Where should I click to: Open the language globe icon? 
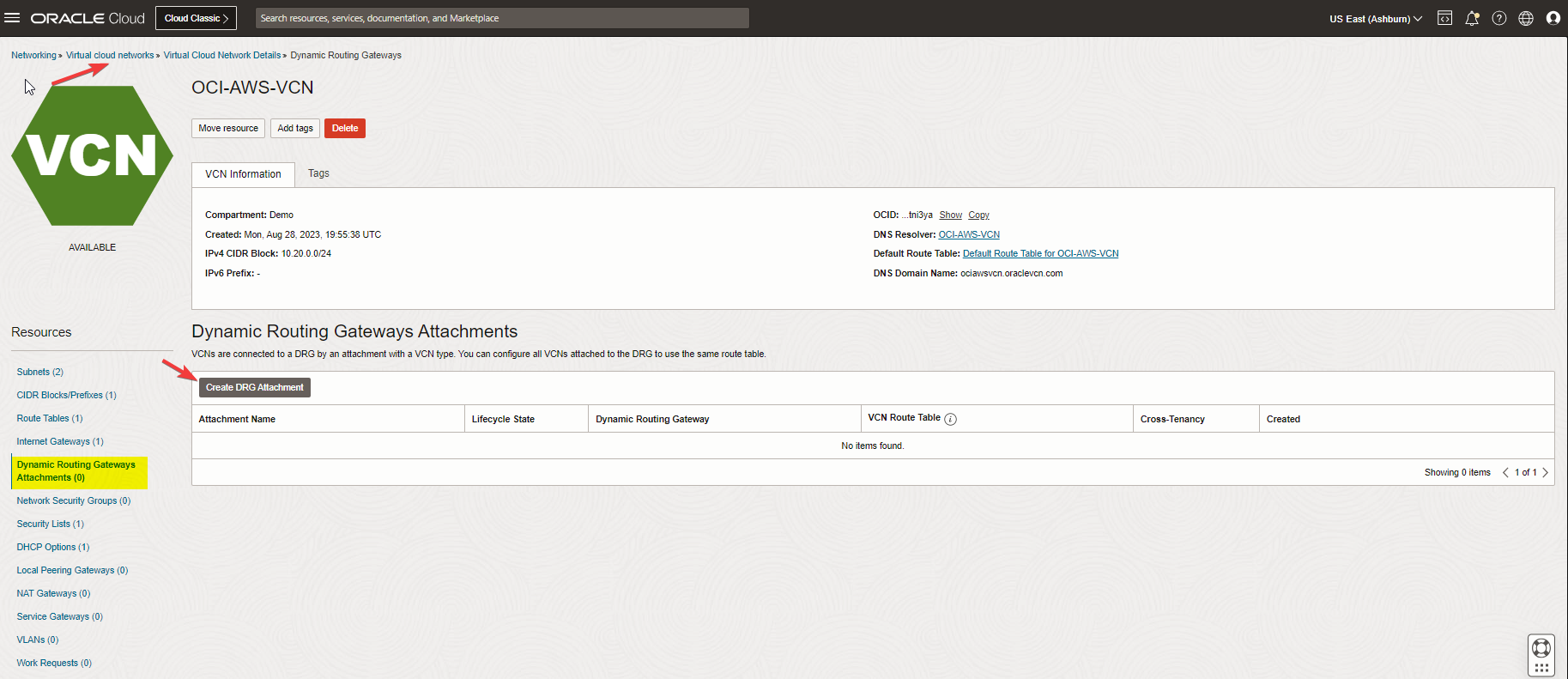[1526, 18]
